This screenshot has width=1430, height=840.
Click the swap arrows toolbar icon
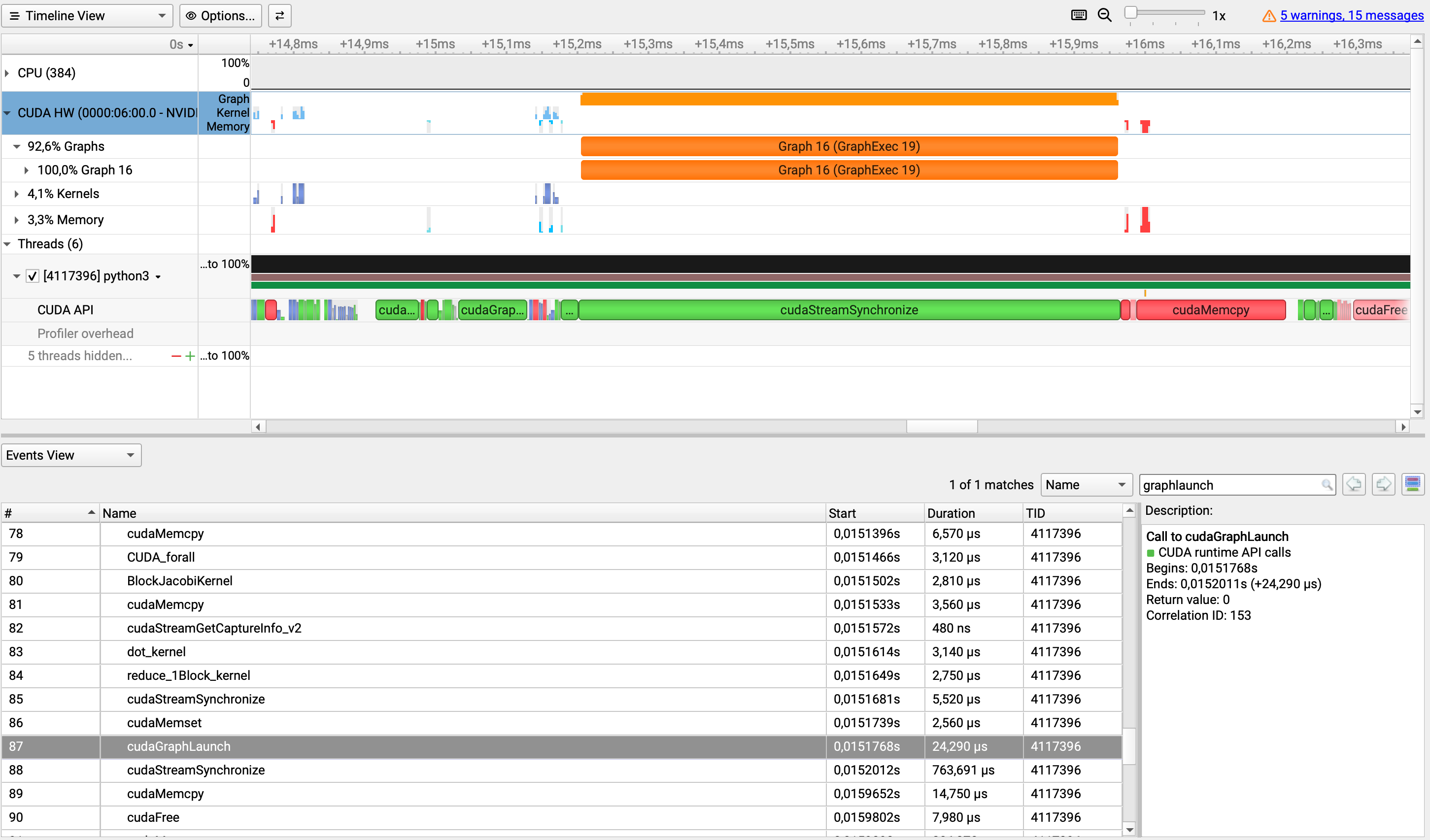(x=280, y=15)
